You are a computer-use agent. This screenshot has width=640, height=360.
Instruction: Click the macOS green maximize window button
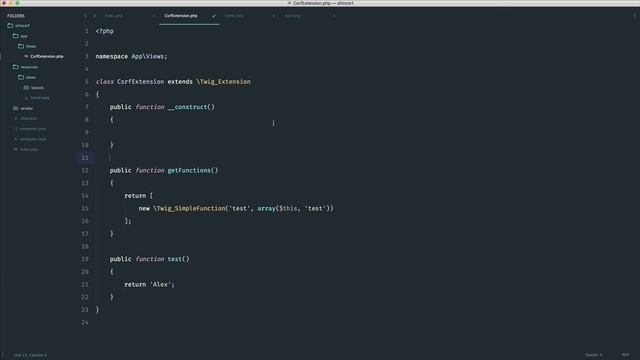coord(17,3)
